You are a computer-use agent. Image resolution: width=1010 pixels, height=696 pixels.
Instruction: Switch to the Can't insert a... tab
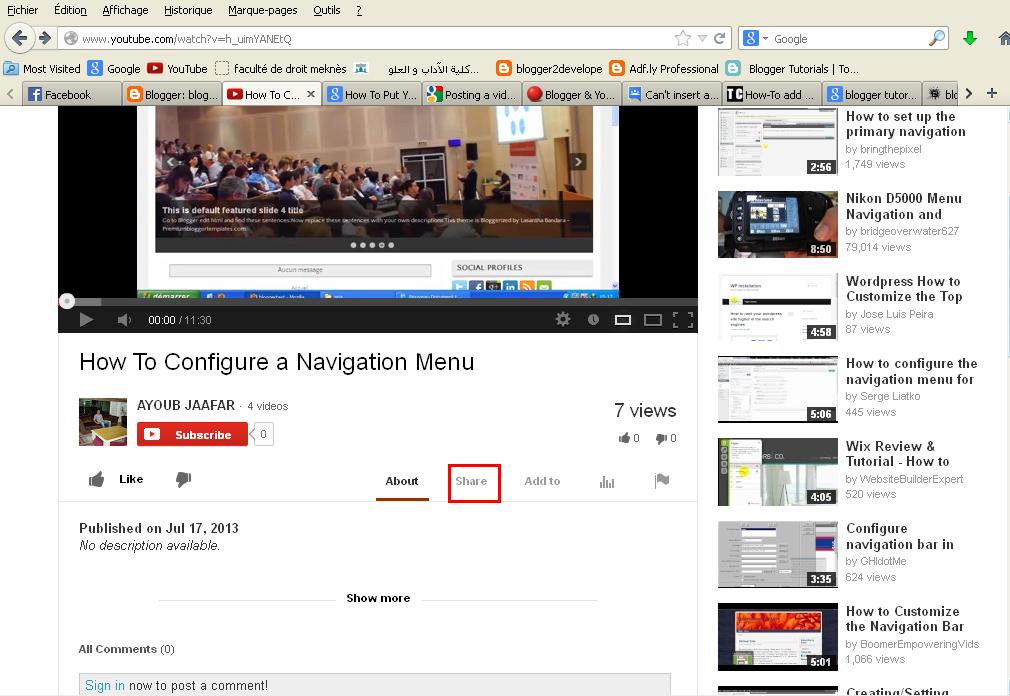(672, 94)
